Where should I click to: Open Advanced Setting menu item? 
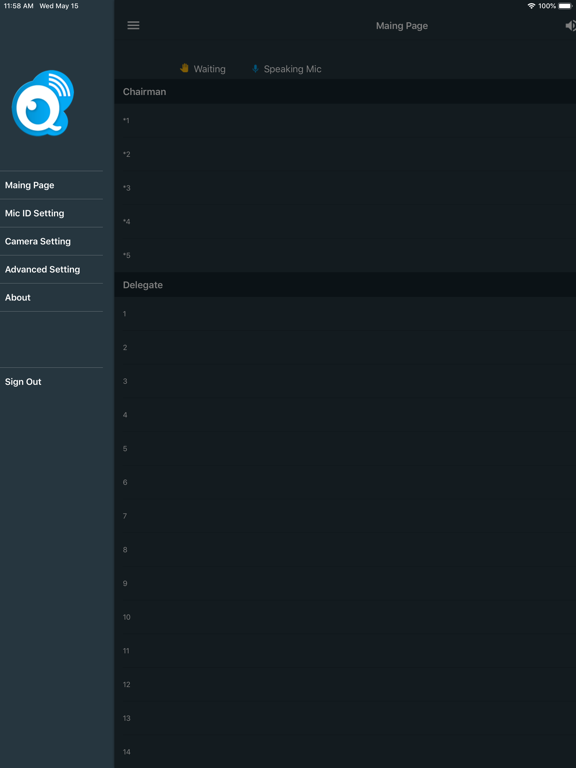point(51,269)
